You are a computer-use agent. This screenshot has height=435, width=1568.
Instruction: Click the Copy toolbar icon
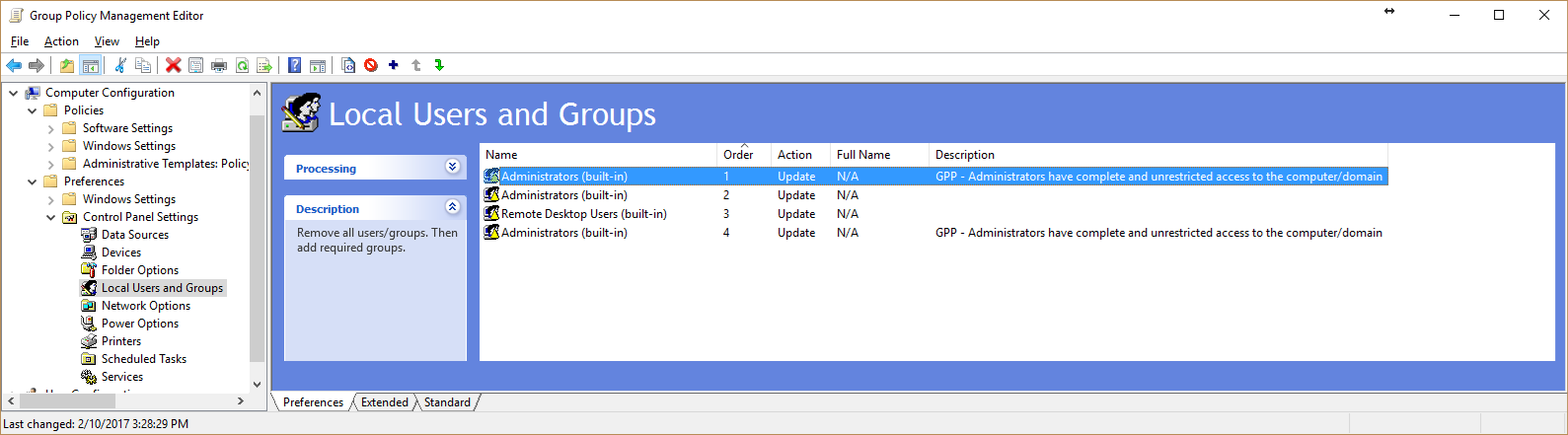143,65
